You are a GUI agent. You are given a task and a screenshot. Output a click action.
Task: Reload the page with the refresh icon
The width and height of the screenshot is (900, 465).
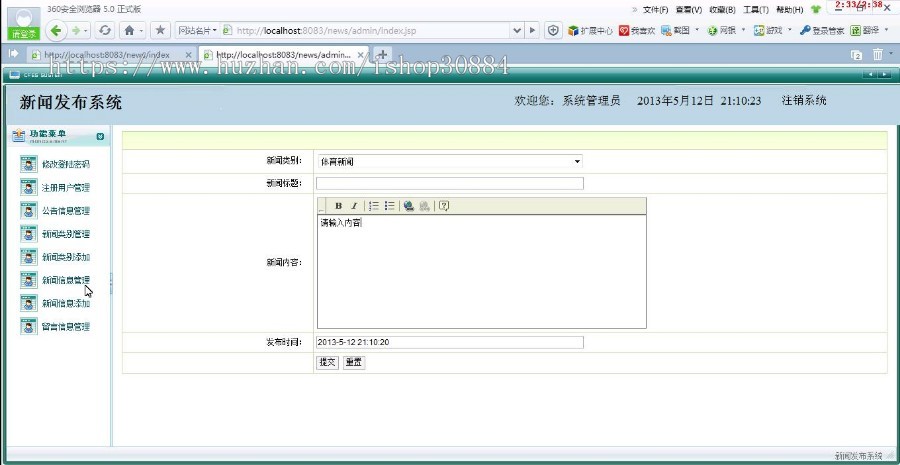tap(104, 30)
